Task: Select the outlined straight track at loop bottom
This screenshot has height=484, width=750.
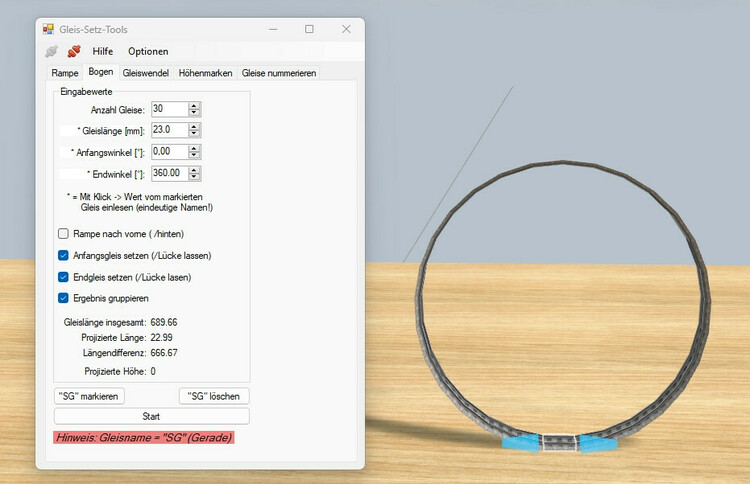Action: click(559, 443)
